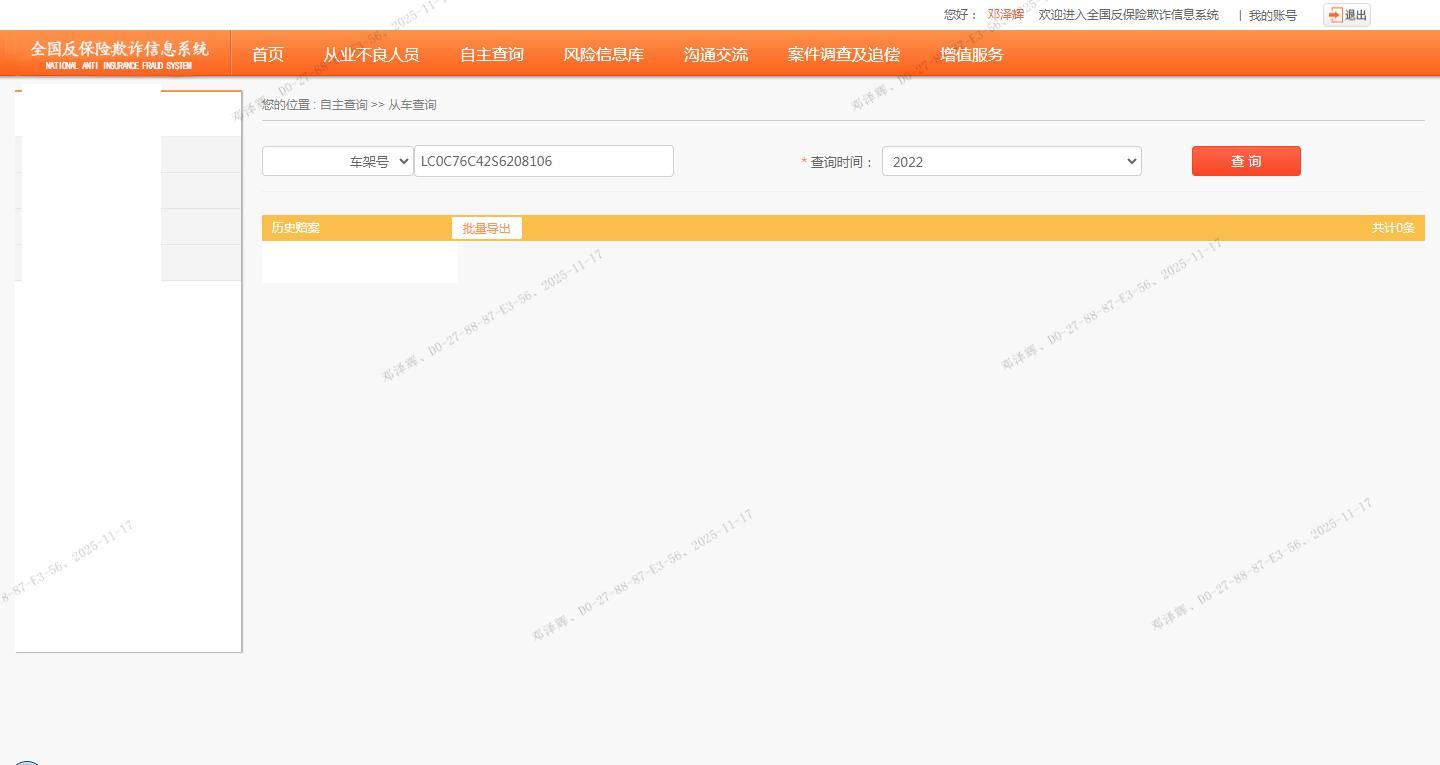Click the 全国反保险欺诈信息系统 logo
Image resolution: width=1440 pixels, height=765 pixels.
tap(119, 54)
